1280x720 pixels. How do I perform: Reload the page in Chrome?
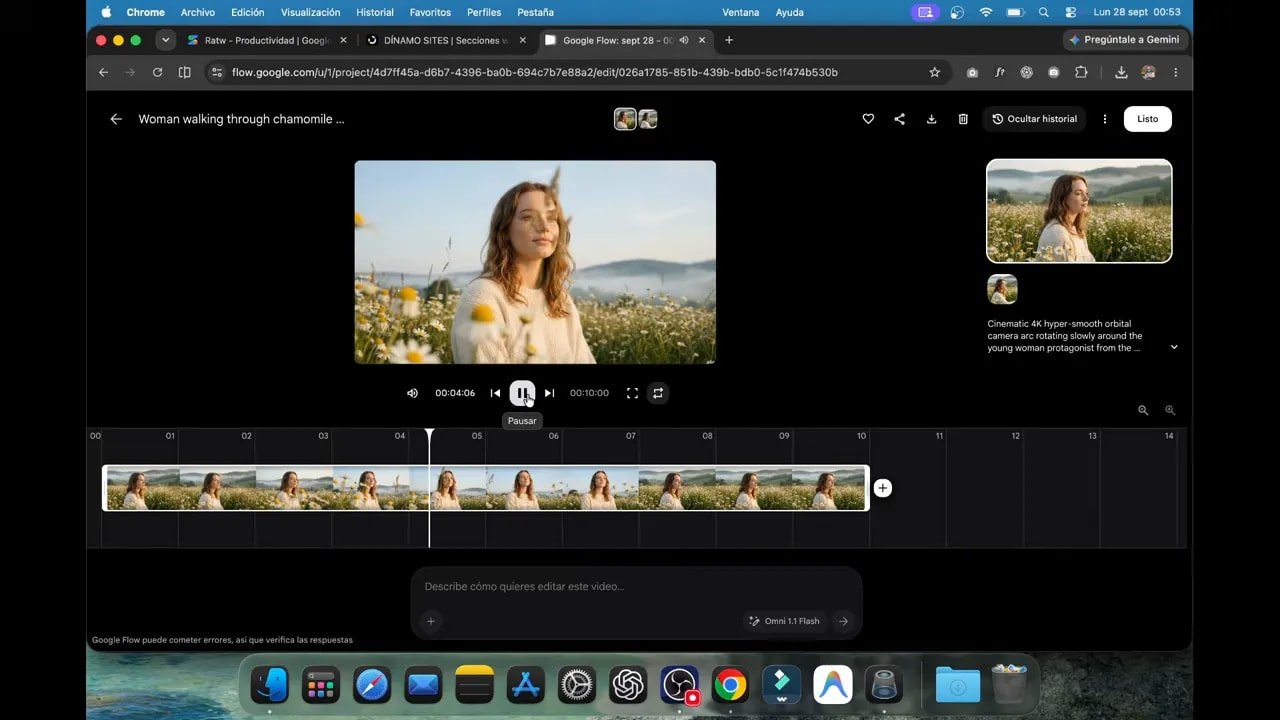point(157,72)
